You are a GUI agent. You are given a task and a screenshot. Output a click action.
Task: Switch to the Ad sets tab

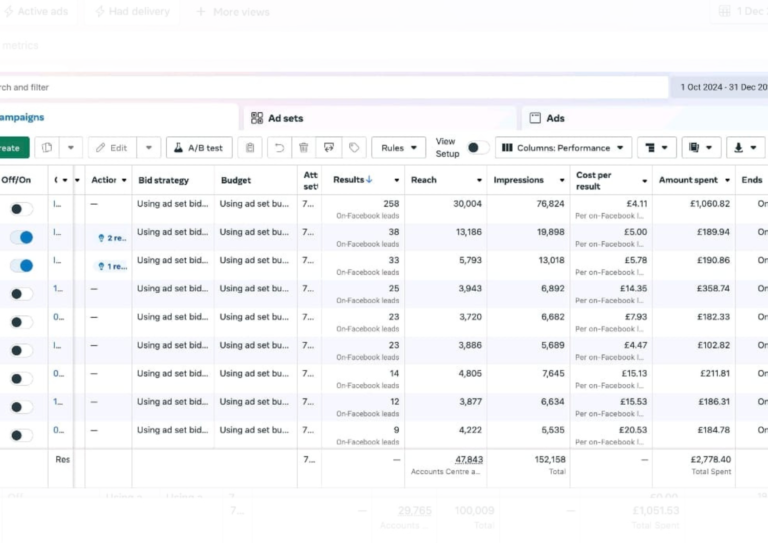click(x=285, y=118)
